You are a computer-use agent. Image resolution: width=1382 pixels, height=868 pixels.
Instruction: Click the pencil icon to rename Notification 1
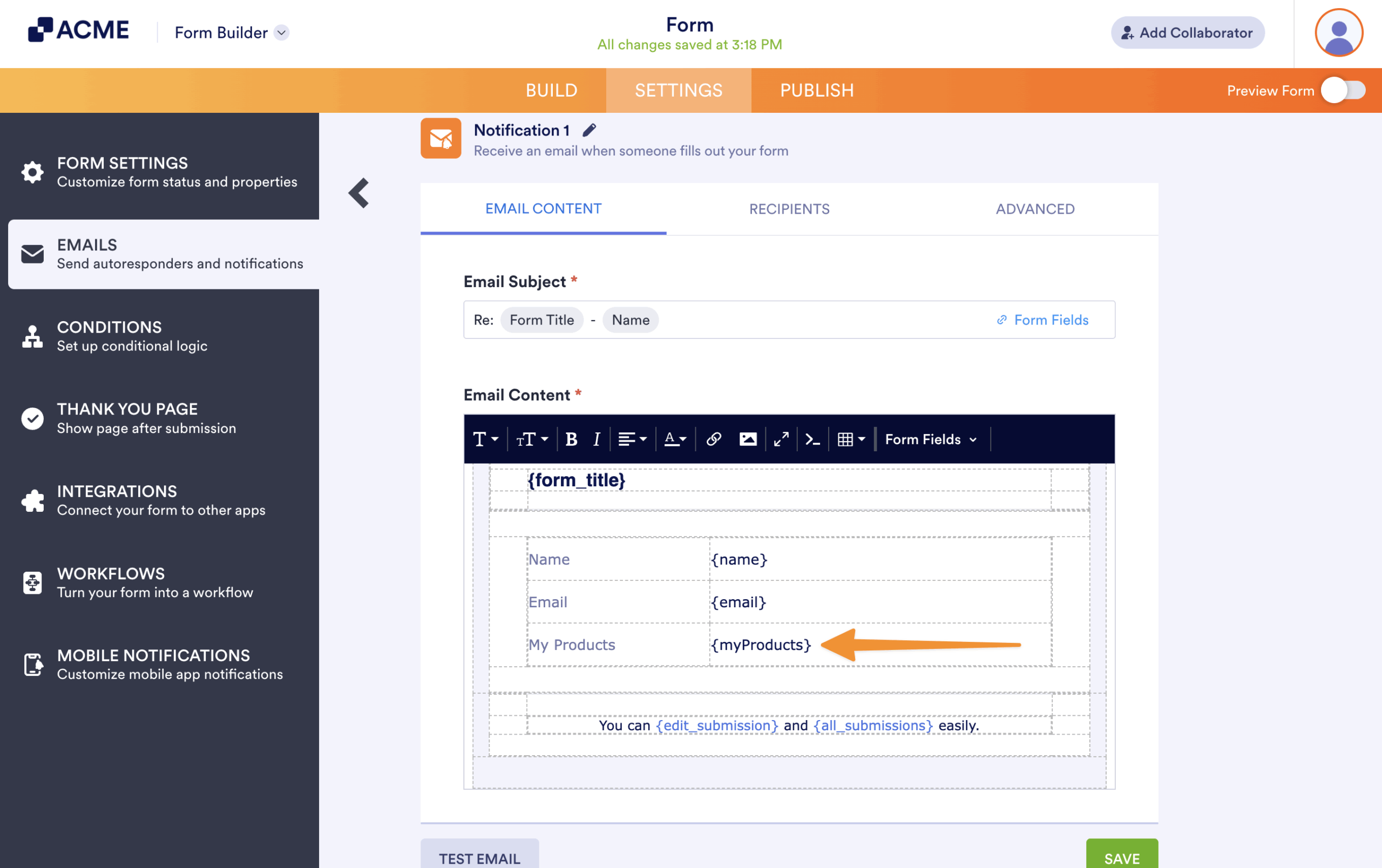pos(590,130)
